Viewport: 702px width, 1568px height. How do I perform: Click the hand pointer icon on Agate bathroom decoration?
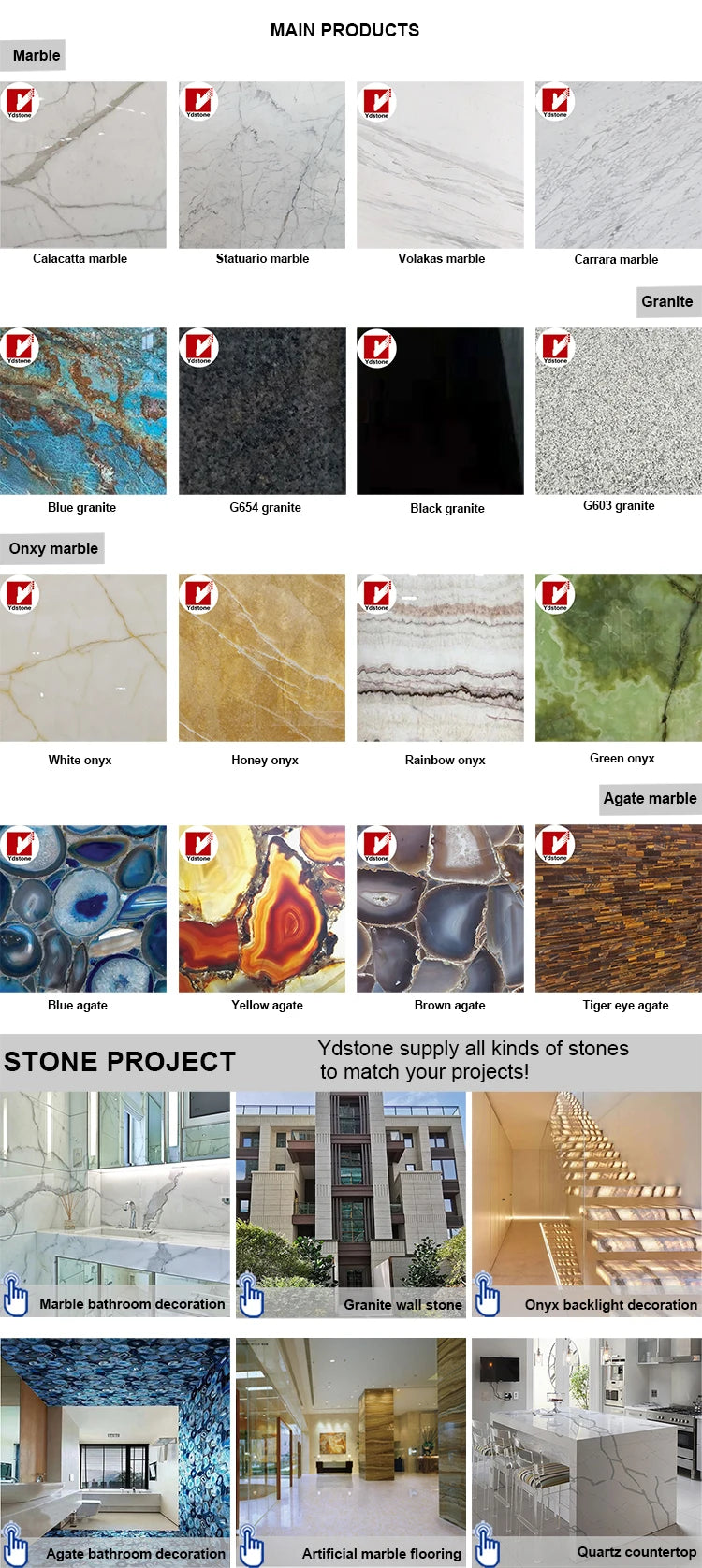(x=16, y=1546)
